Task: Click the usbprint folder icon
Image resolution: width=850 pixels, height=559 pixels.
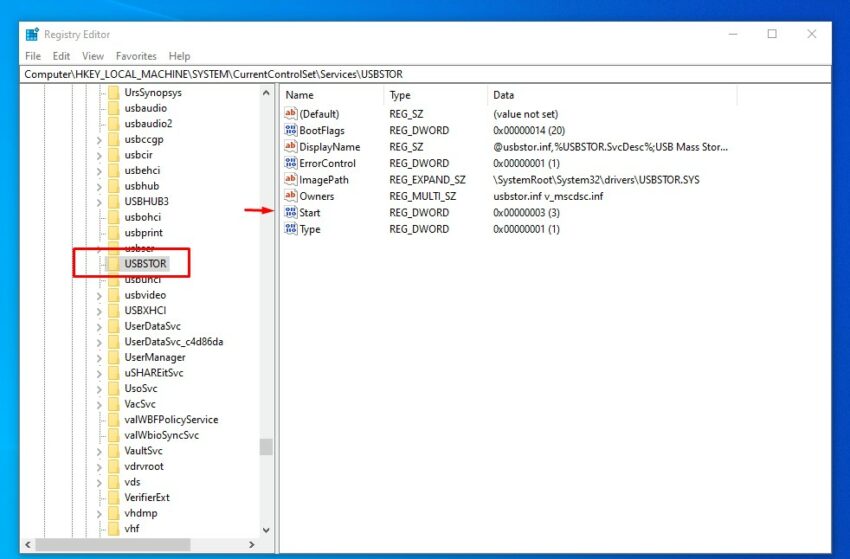Action: [113, 233]
